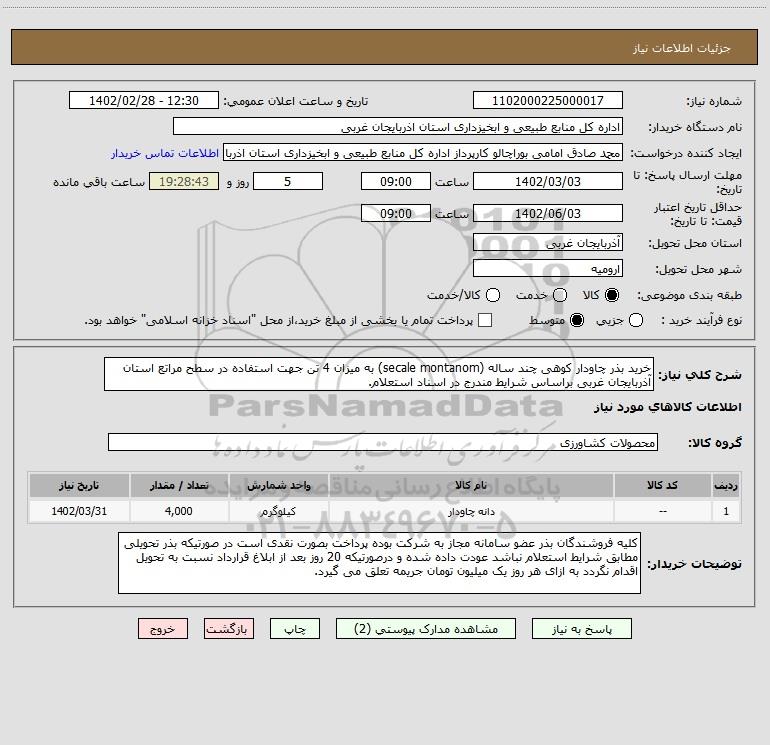Image resolution: width=770 pixels, height=745 pixels.
Task: Select the متوسط purchase type radio
Action: point(577,320)
